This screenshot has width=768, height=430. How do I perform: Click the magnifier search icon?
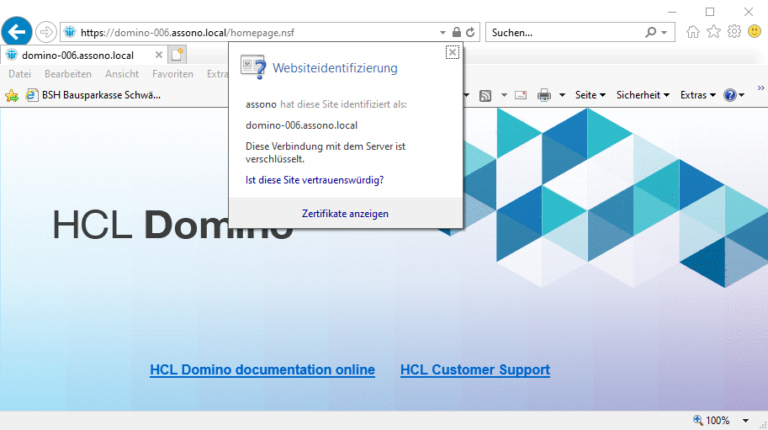coord(650,32)
